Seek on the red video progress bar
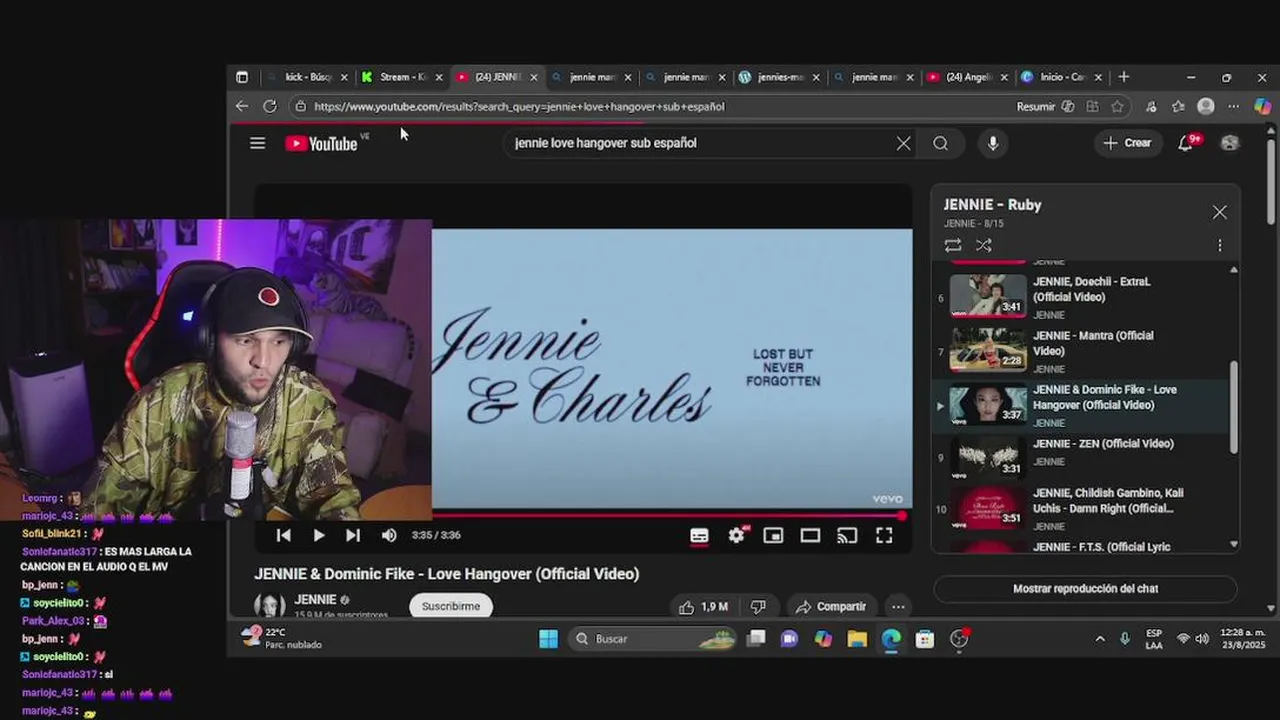The width and height of the screenshot is (1280, 720). tap(668, 516)
